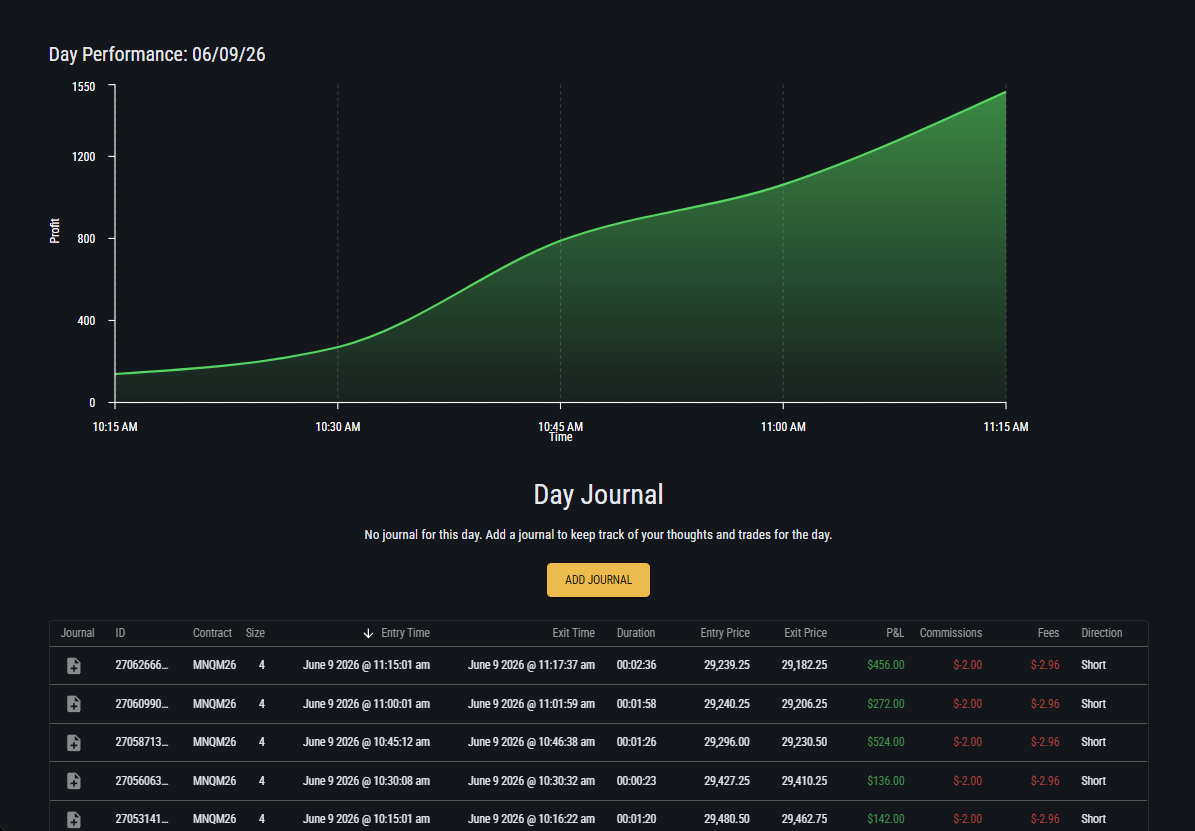1195x831 pixels.
Task: Click exit time 10:46:38 am cell
Action: [531, 742]
